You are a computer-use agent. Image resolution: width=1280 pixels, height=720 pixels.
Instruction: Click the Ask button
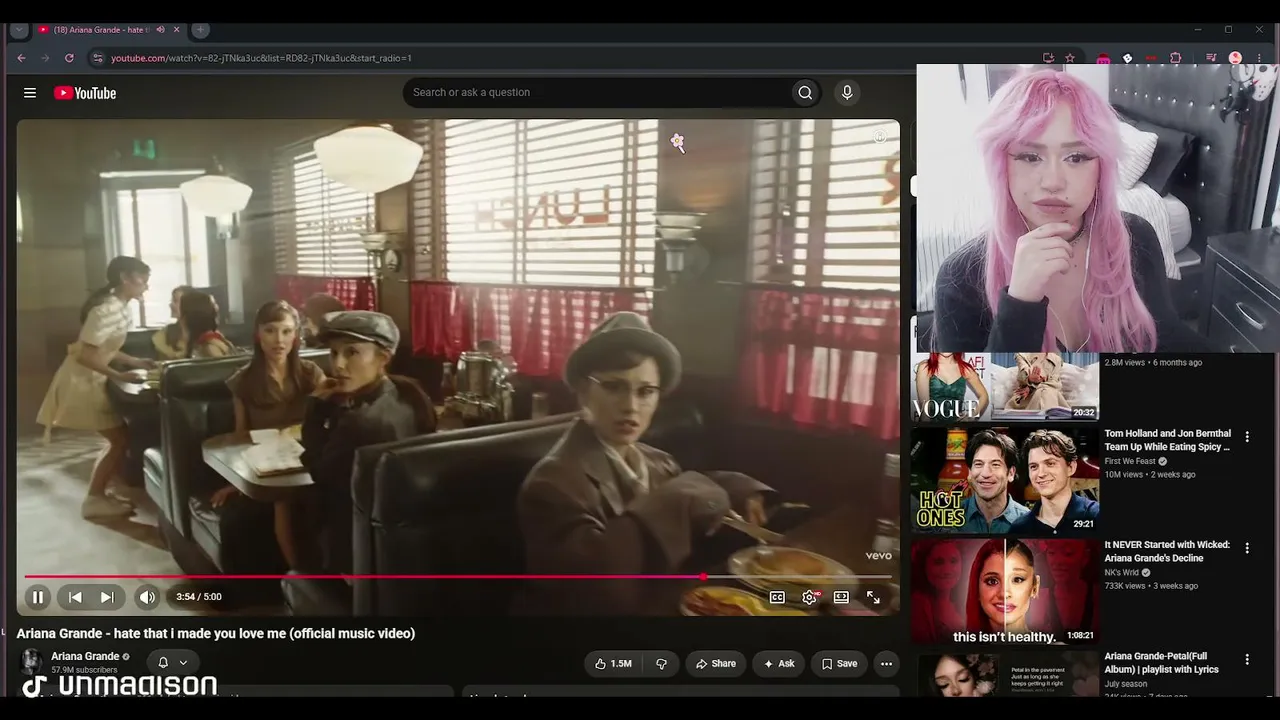pos(779,663)
